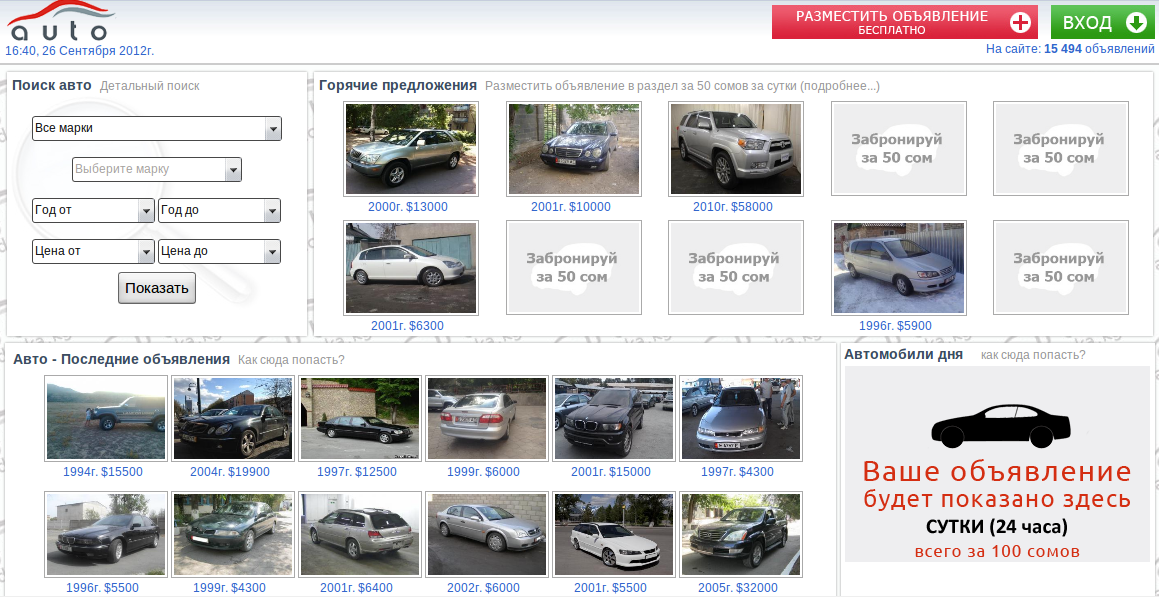Open latest ad photo priced $15000
Screen dimensions: 1159x597
pyautogui.click(x=614, y=418)
